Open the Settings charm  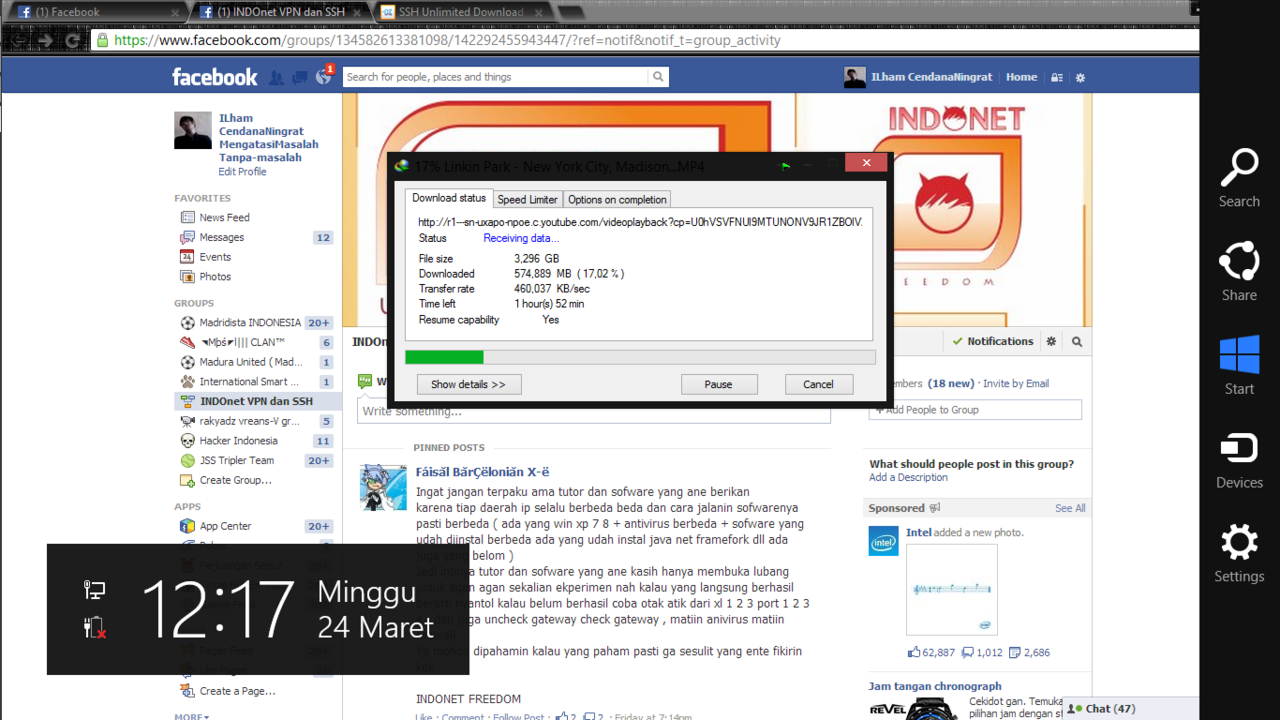(x=1239, y=553)
